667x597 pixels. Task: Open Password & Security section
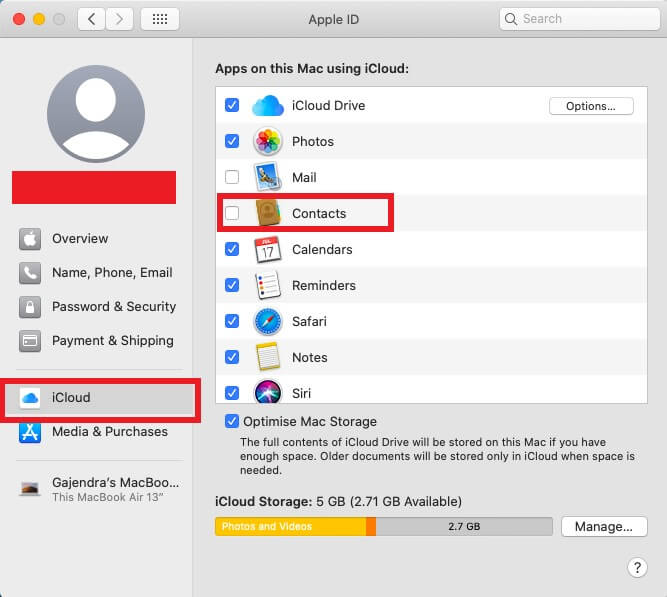[113, 307]
